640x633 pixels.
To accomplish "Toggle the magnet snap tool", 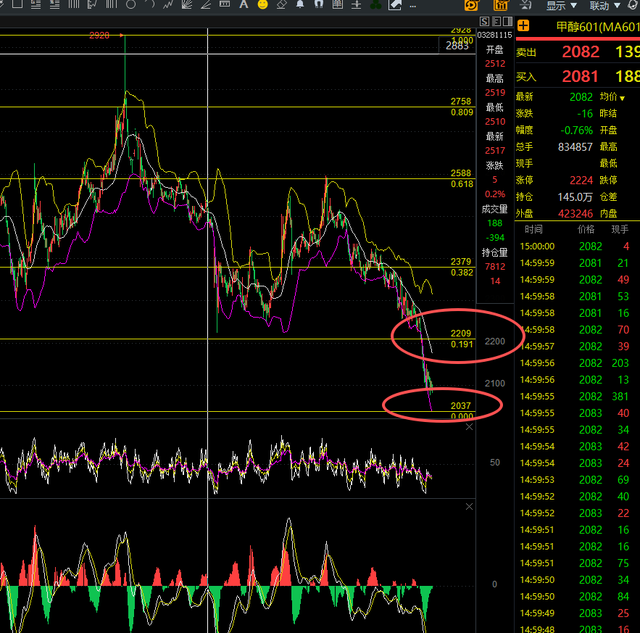I will (319, 4).
